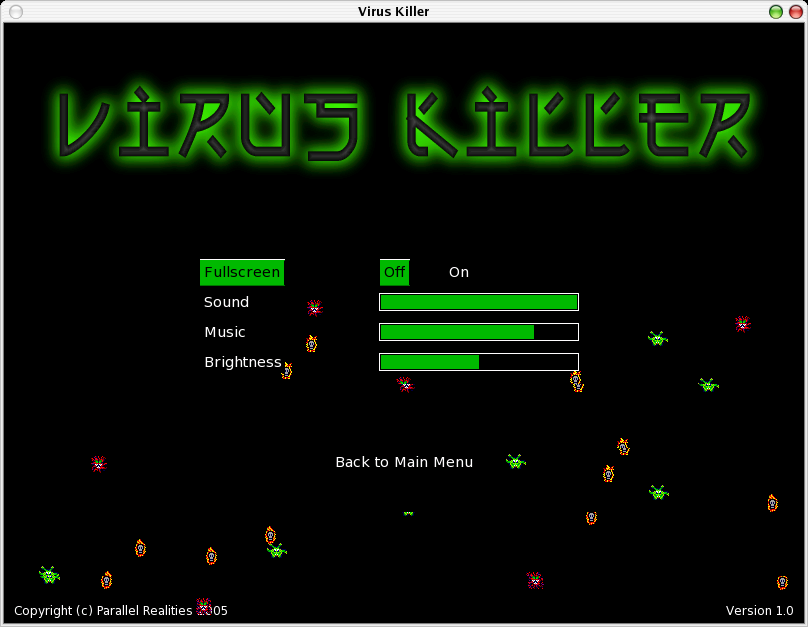The height and width of the screenshot is (627, 808).
Task: Set fullscreen to Off
Action: pos(394,272)
